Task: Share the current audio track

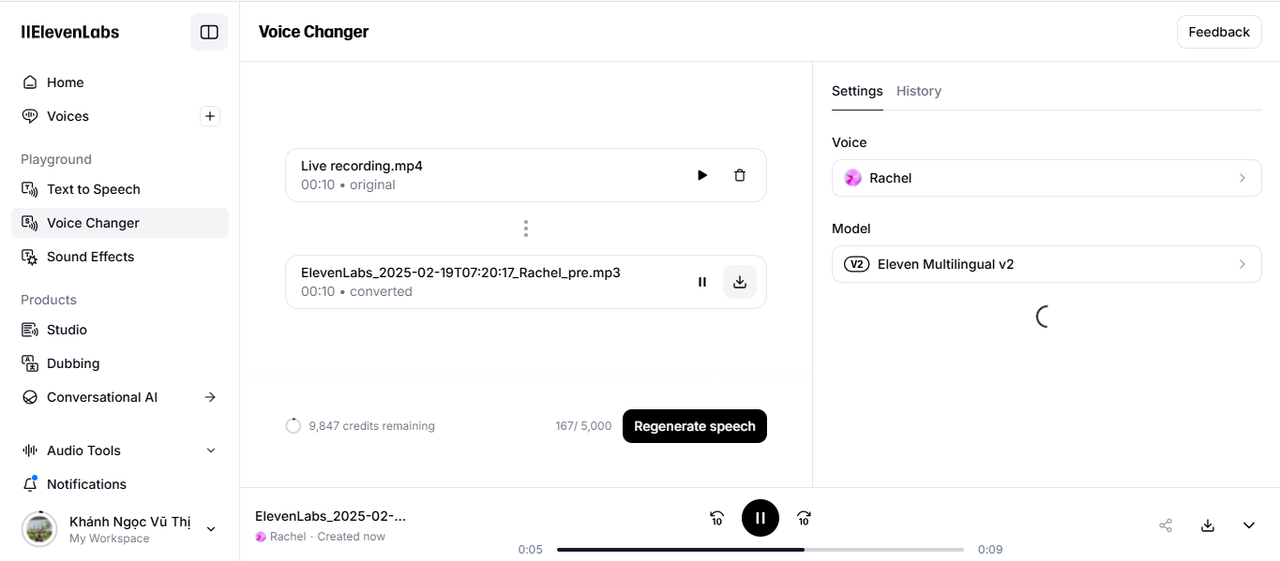Action: tap(1166, 525)
